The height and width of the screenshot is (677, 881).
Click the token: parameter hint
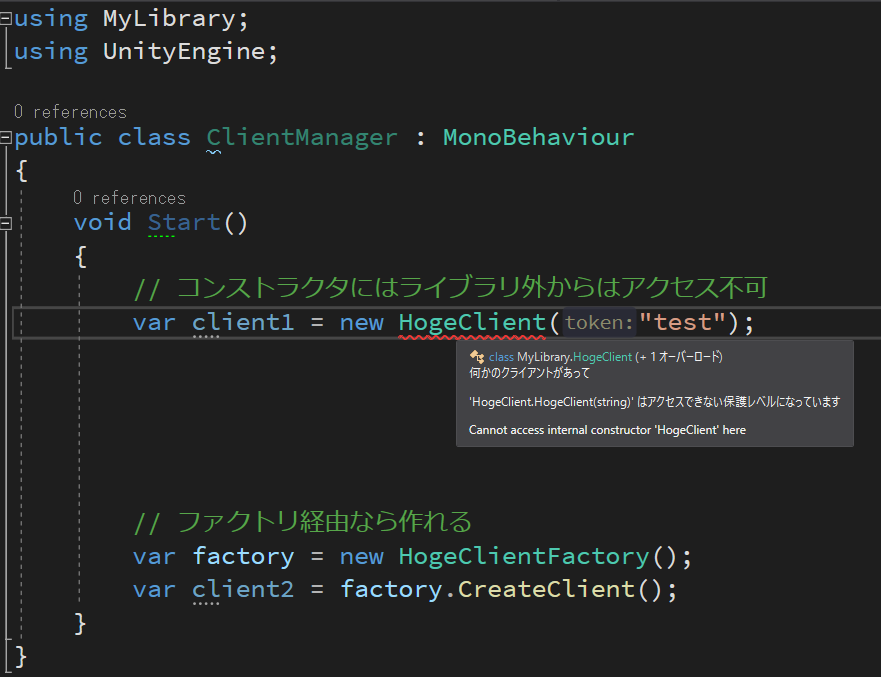[x=599, y=322]
